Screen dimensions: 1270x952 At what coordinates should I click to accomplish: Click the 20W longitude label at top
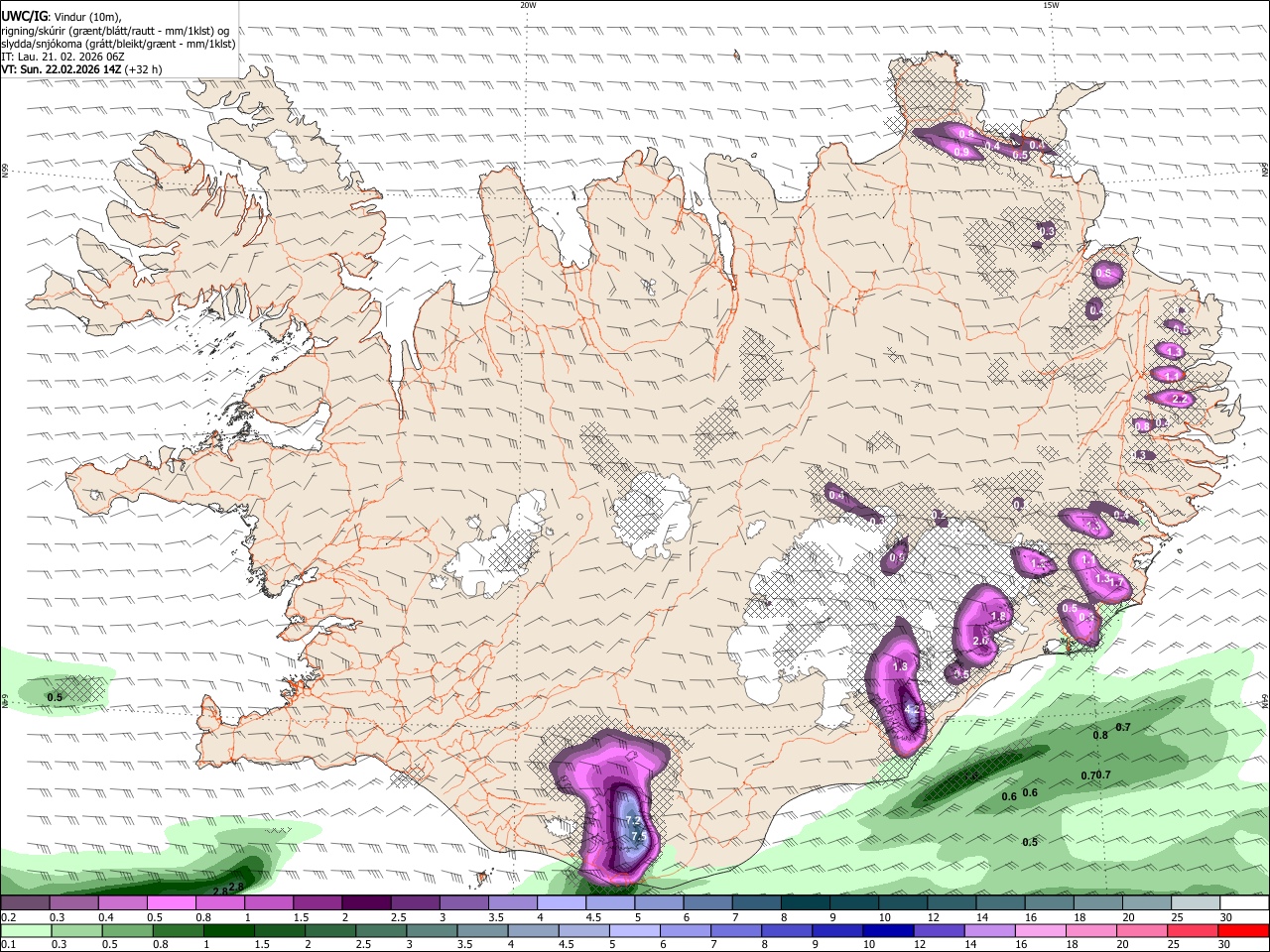(528, 5)
